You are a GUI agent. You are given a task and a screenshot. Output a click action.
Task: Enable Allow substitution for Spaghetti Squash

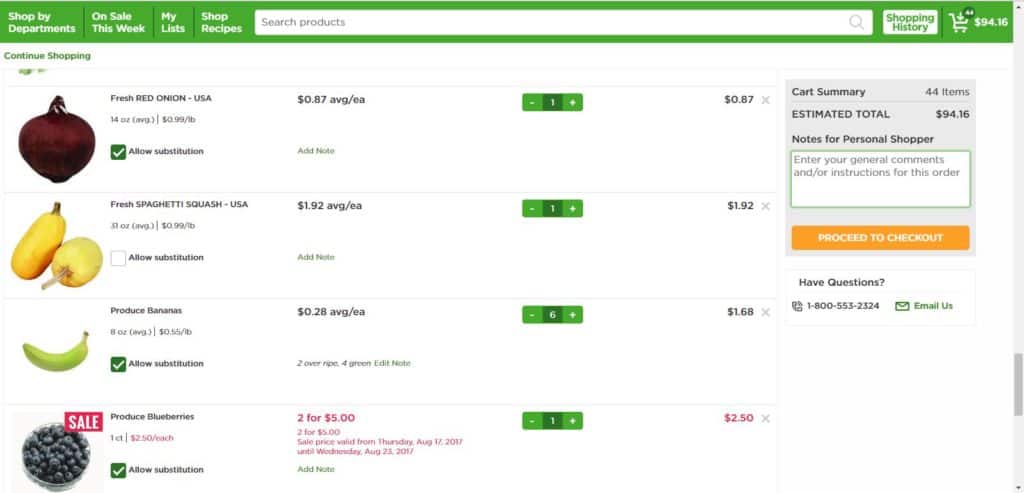point(118,258)
